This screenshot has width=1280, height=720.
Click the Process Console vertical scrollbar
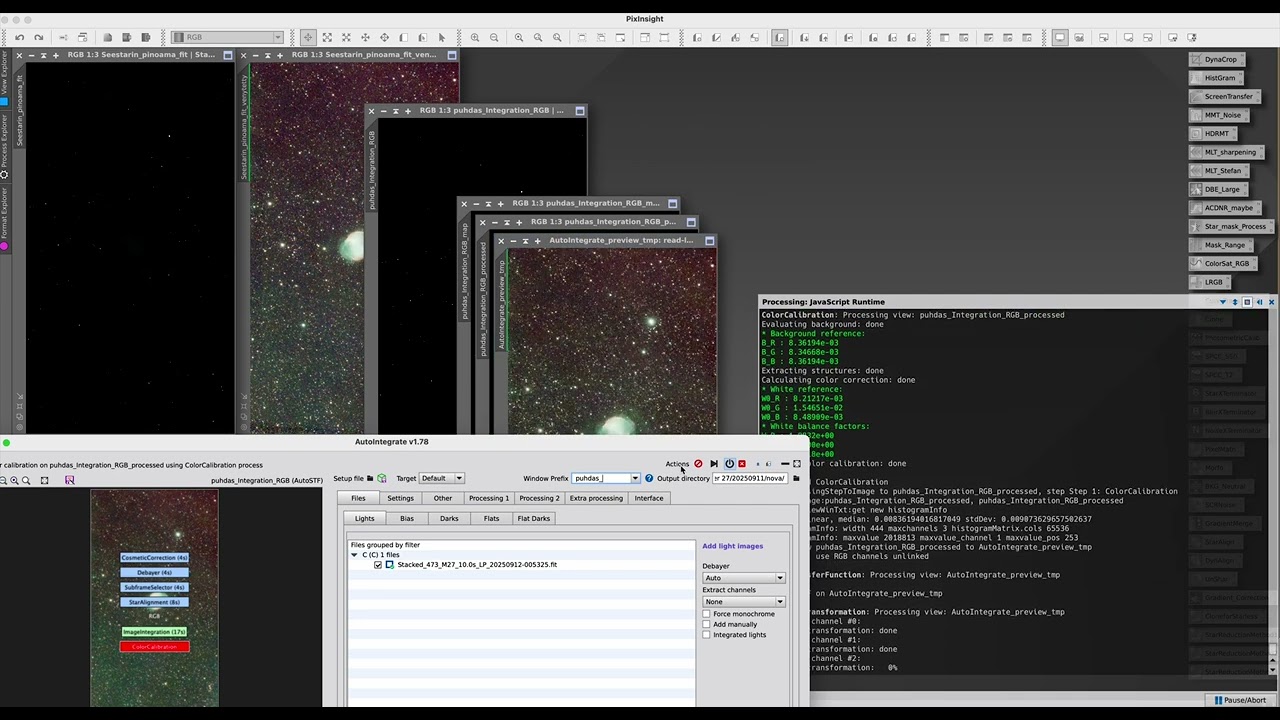(x=1272, y=490)
